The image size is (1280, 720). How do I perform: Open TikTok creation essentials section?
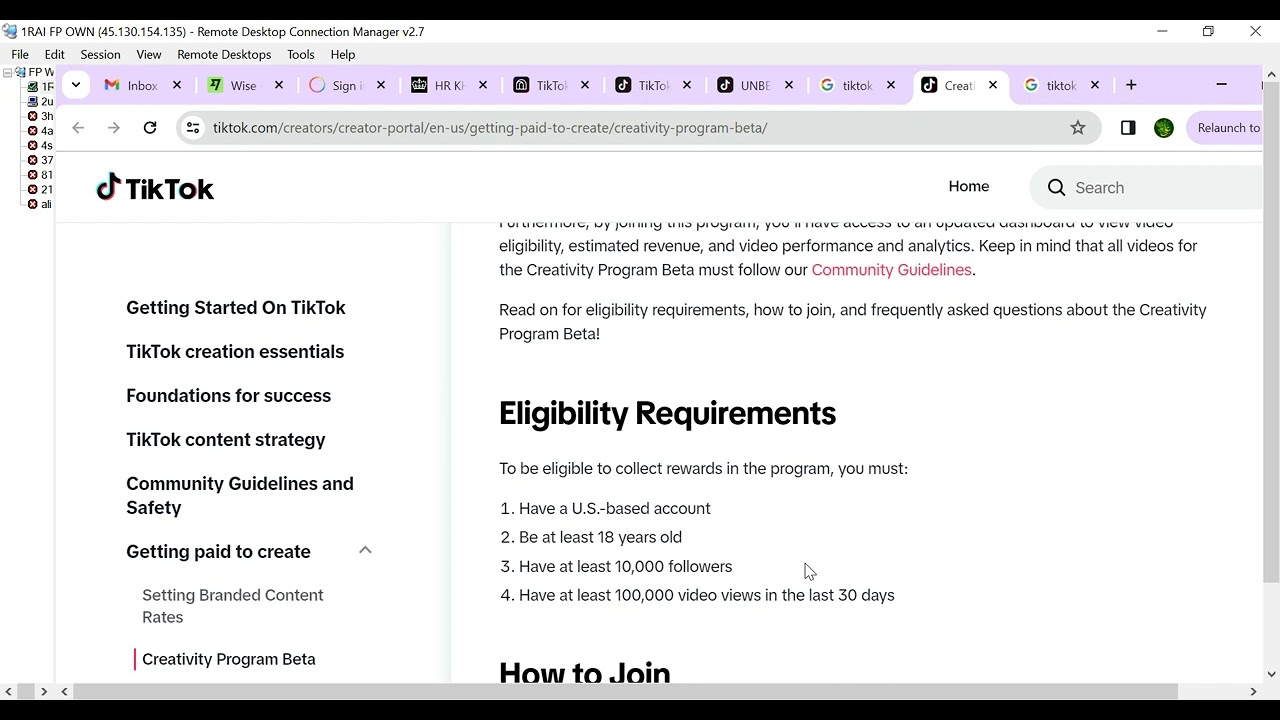pos(235,352)
